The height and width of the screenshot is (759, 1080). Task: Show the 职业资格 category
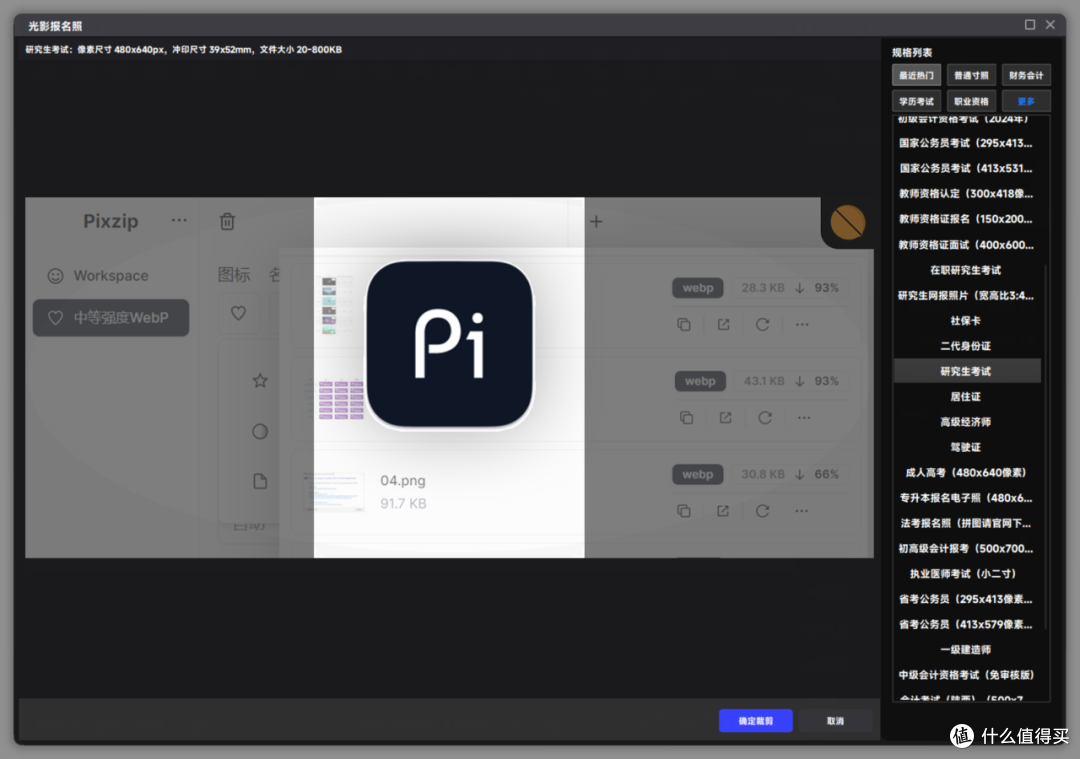tap(971, 101)
